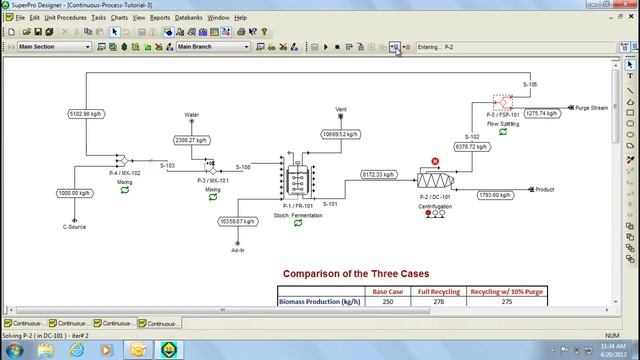Click the Windows Start button

pyautogui.click(x=15, y=350)
